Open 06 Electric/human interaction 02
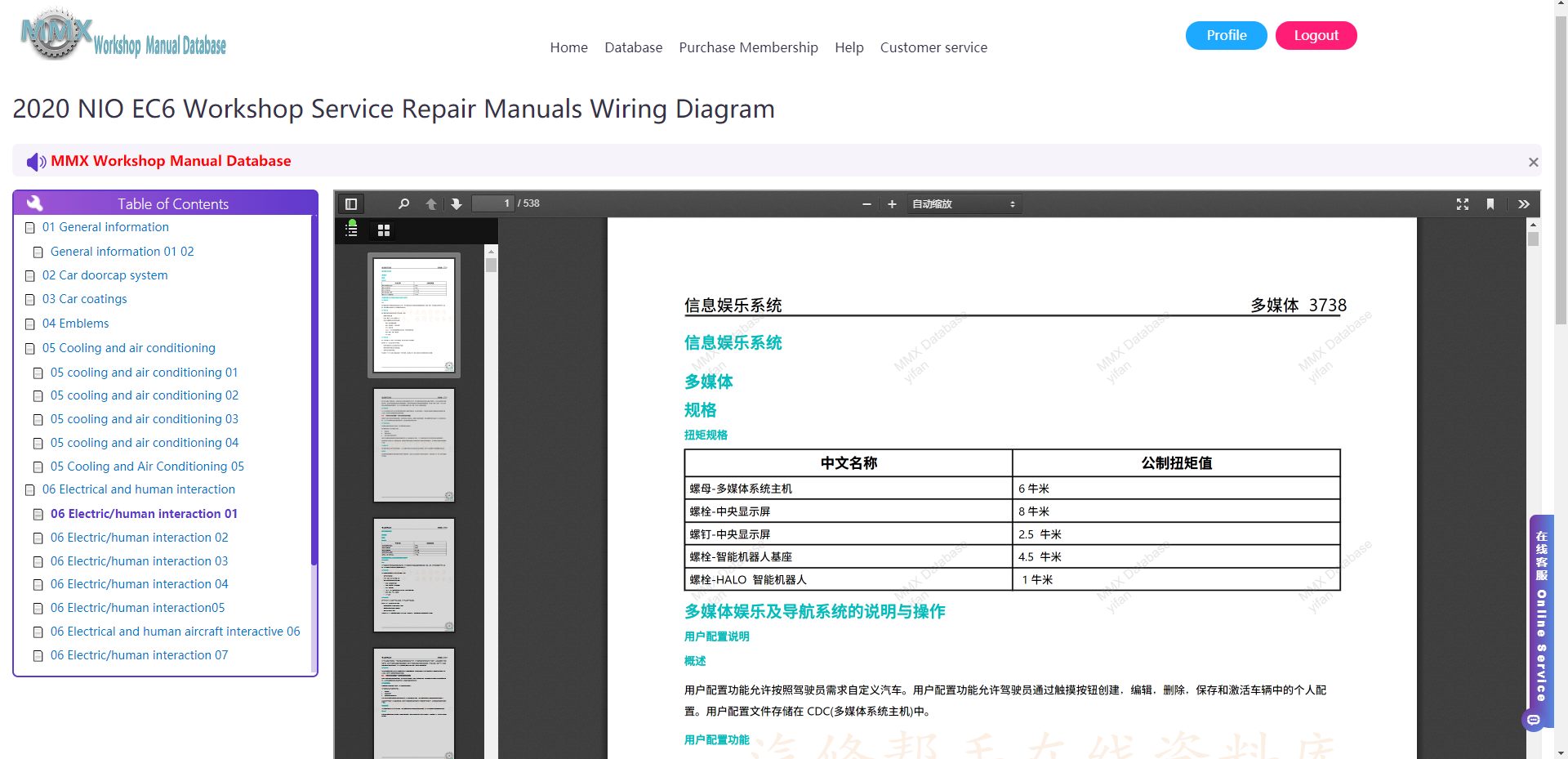Viewport: 1568px width, 759px height. (x=139, y=538)
